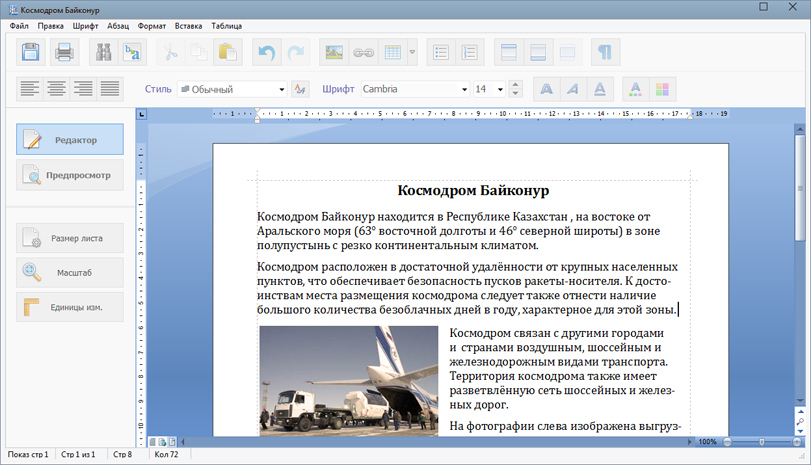Insert a table using the table icon
This screenshot has height=465, width=811.
click(x=393, y=52)
